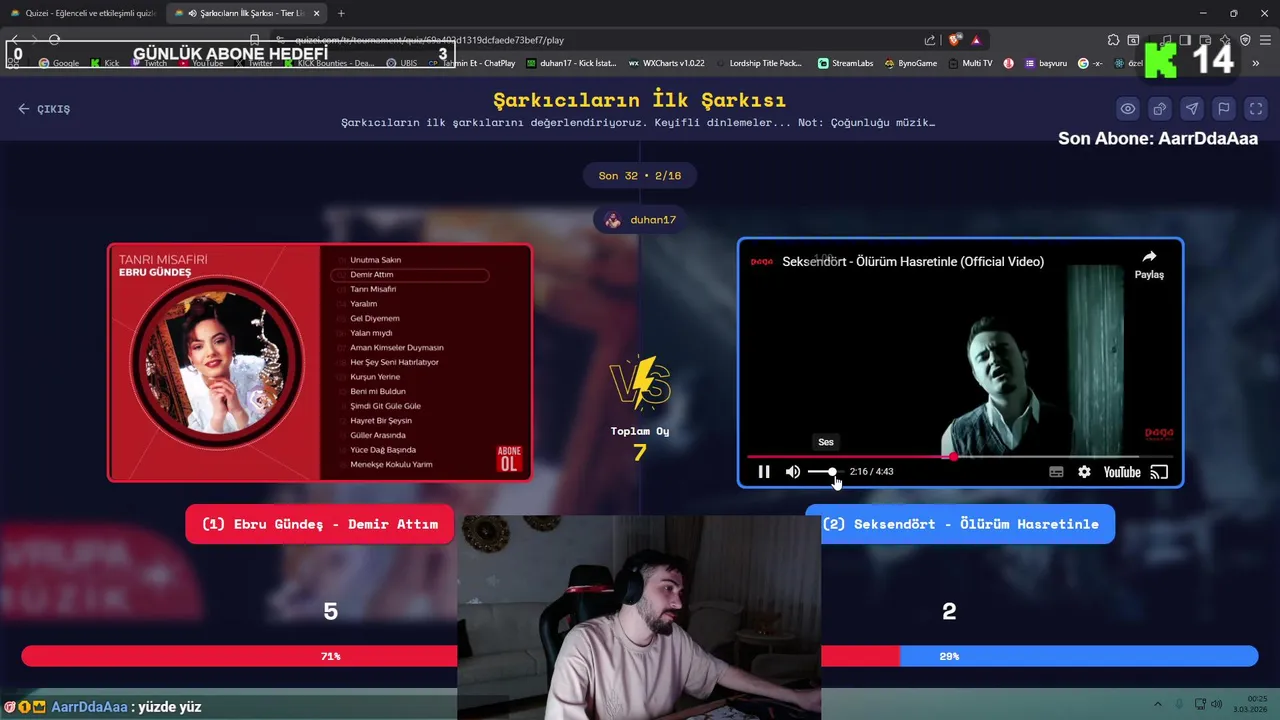The width and height of the screenshot is (1280, 720).
Task: Click Paylaş share arrow on video
Action: 1149,264
